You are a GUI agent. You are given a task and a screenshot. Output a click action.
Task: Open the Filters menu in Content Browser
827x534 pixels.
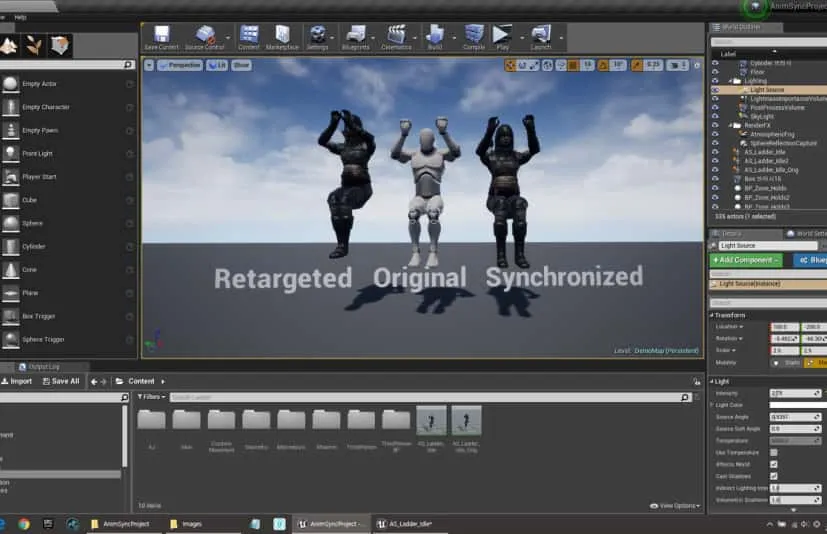[x=151, y=397]
